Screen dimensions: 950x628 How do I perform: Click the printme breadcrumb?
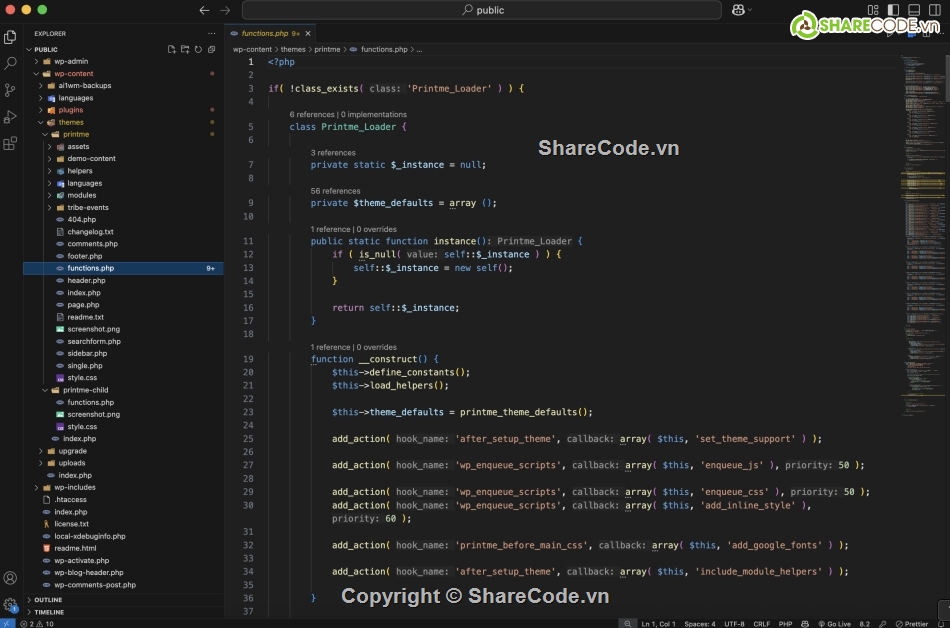tap(327, 50)
